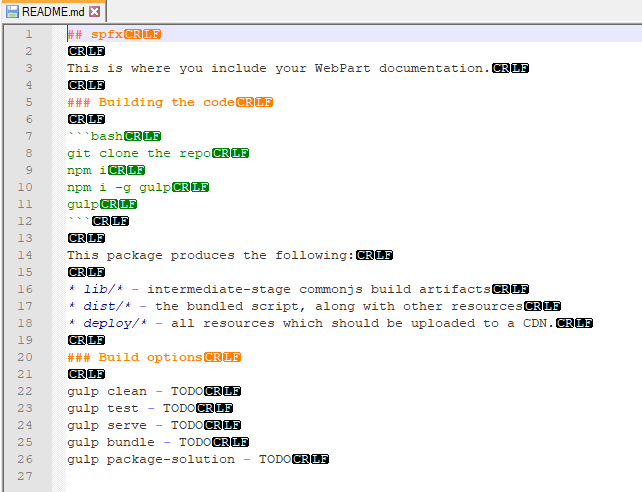Click the 'gulp package-solution - TODO' line

179,459
